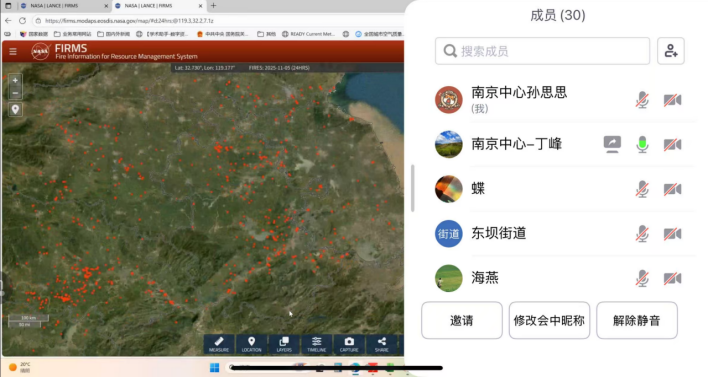Toggle microphone for 南京中心孙思思
The image size is (708, 377).
tap(642, 100)
